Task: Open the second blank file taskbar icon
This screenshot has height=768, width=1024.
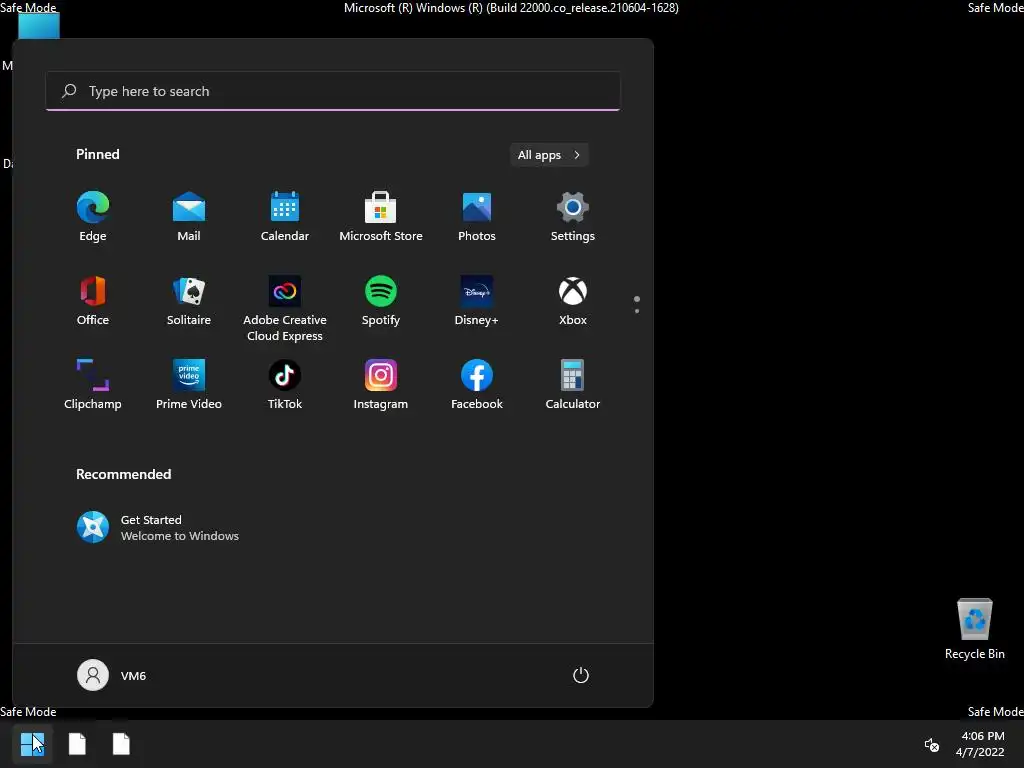Action: (121, 744)
